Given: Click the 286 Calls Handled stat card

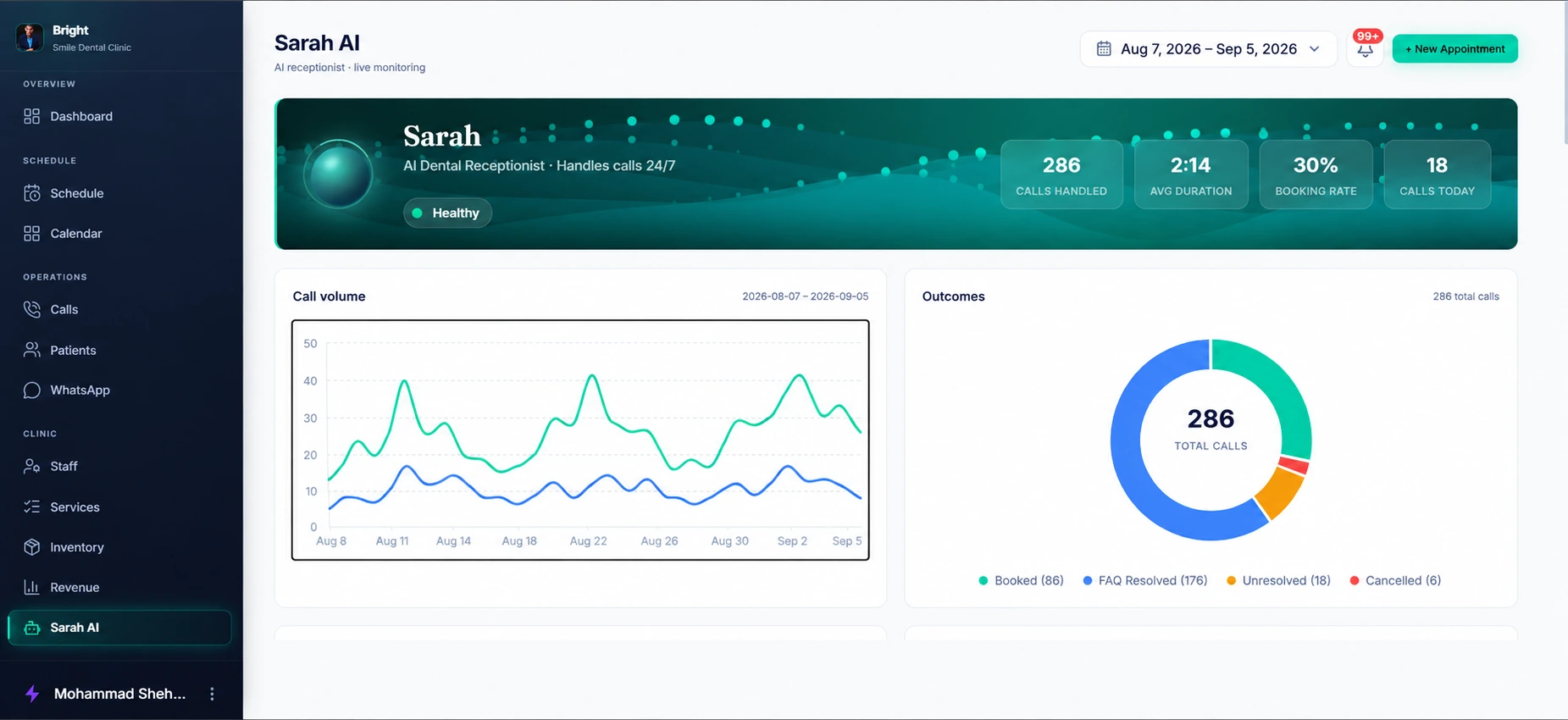Looking at the screenshot, I should click(x=1061, y=174).
